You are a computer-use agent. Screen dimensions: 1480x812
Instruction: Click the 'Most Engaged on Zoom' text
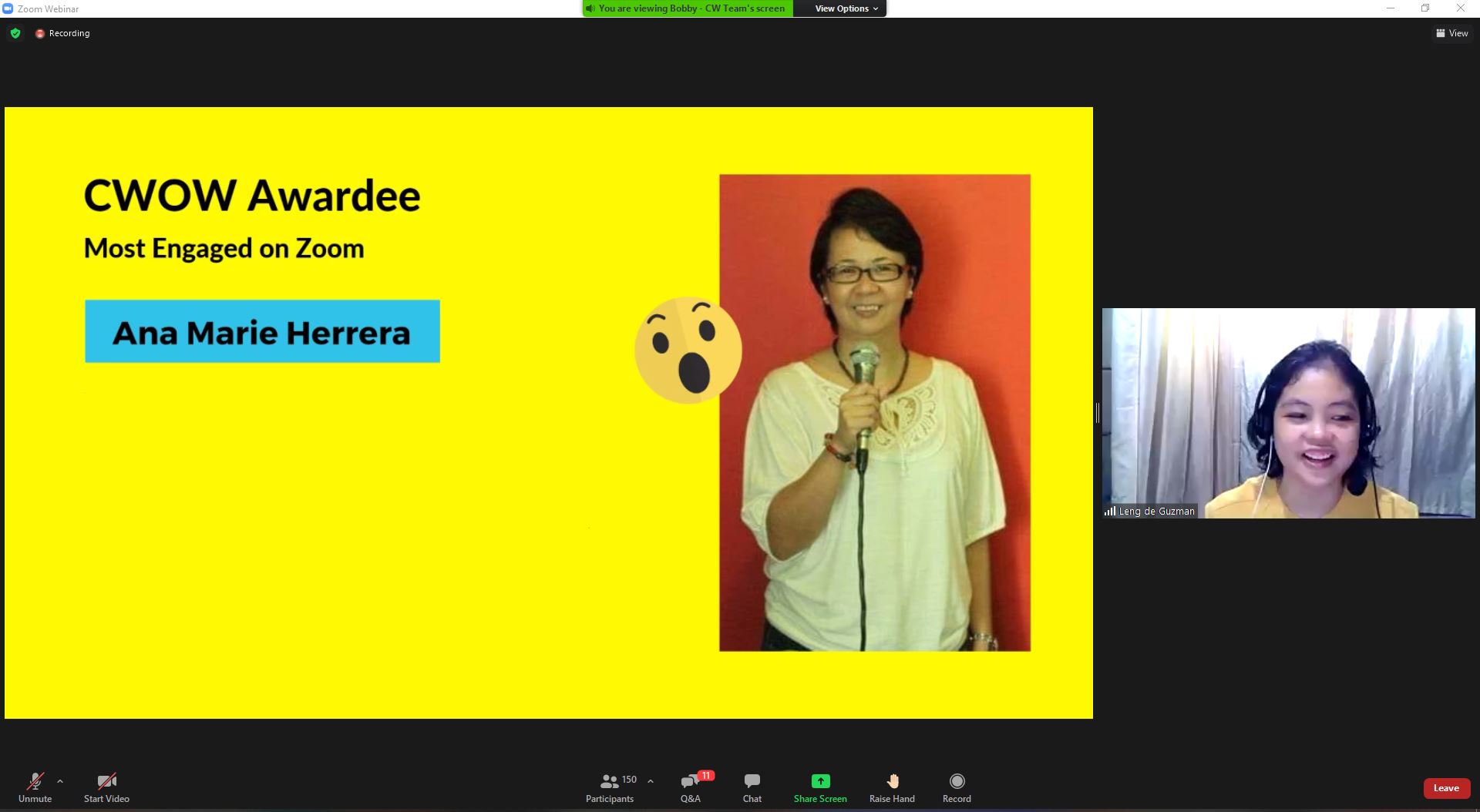point(224,249)
